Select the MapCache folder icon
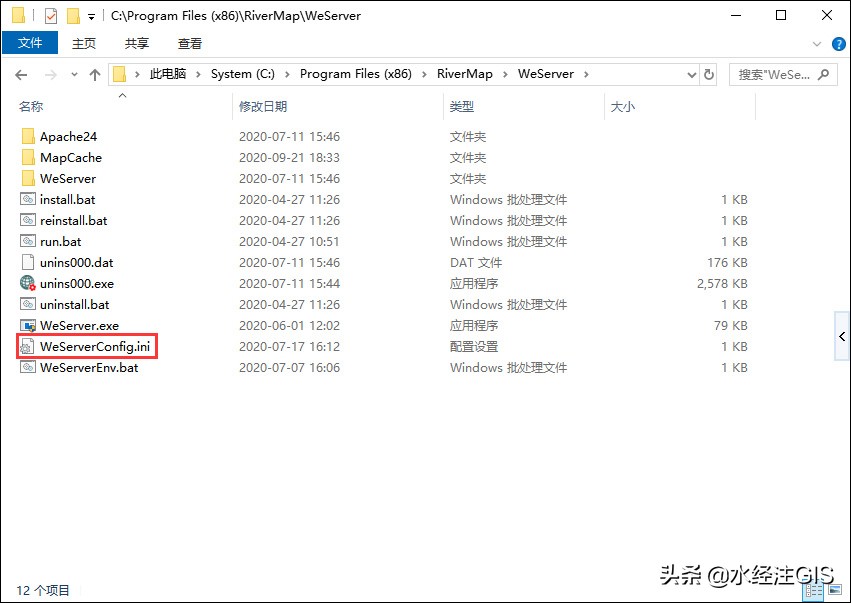Image resolution: width=851 pixels, height=603 pixels. (x=28, y=157)
